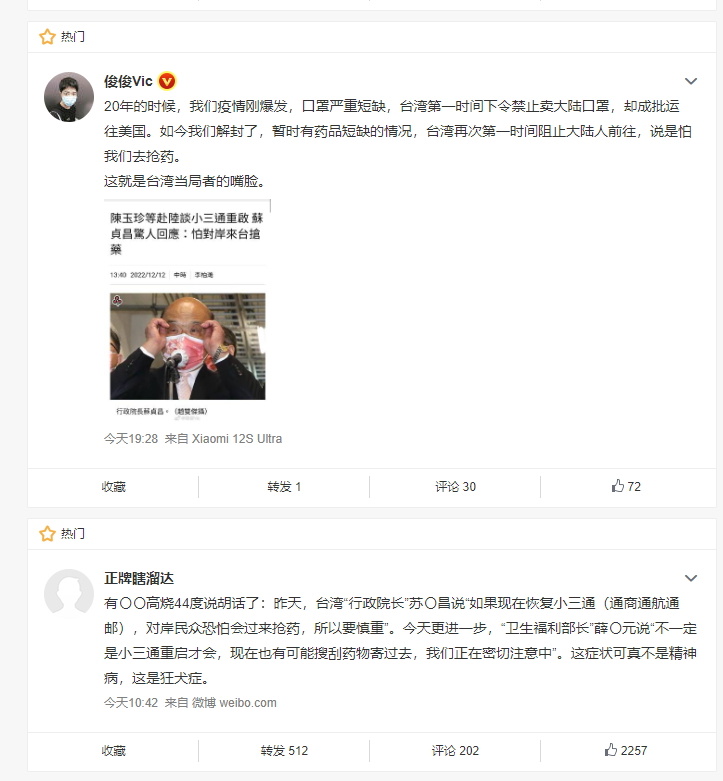Open the 正牌瞎溜达 username link

139,578
